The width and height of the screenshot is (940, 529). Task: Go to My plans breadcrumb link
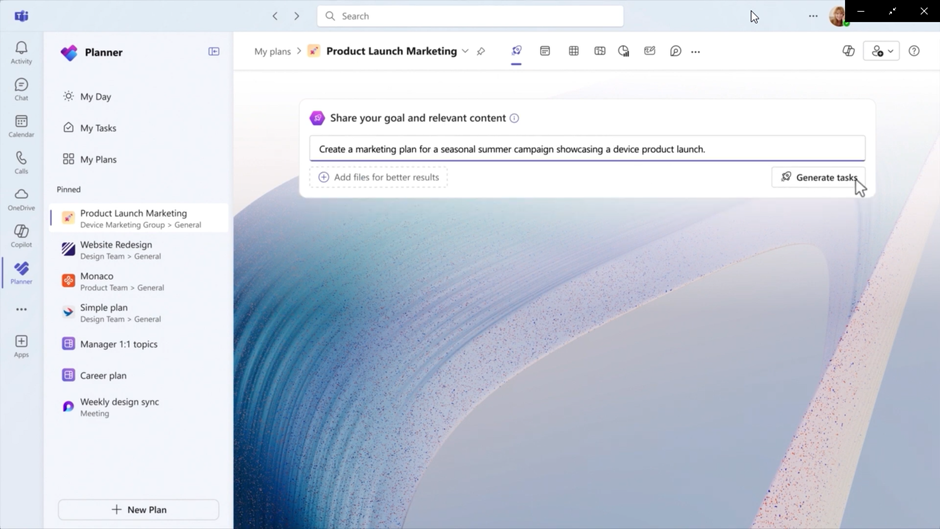click(x=272, y=52)
